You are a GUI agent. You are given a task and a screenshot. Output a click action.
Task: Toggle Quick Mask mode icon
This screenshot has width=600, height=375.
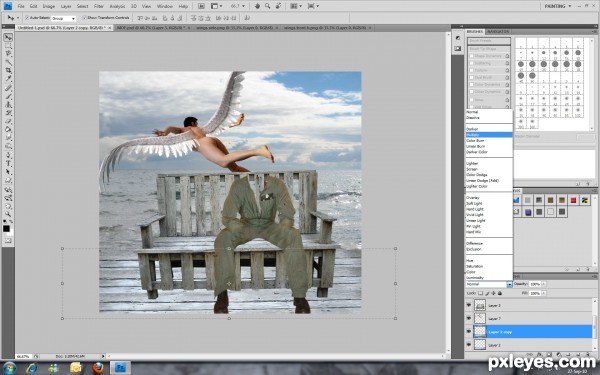[x=8, y=241]
